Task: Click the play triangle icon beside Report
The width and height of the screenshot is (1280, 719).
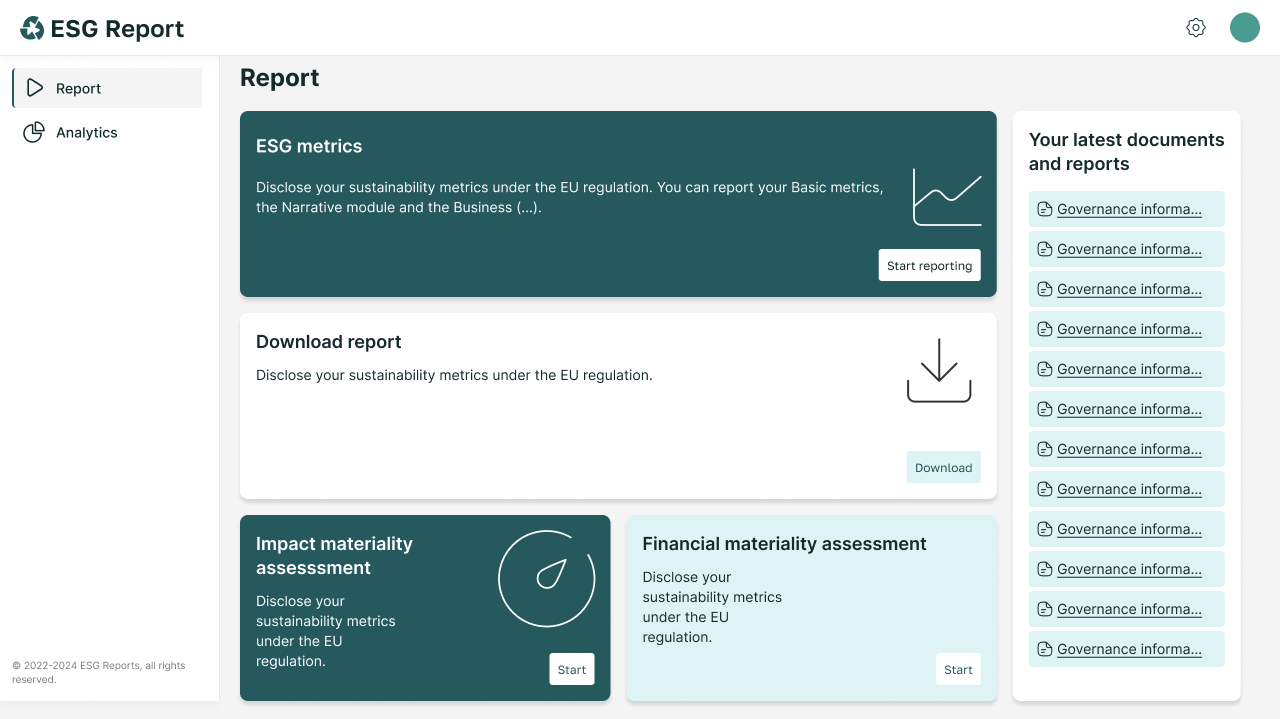Action: 35,88
